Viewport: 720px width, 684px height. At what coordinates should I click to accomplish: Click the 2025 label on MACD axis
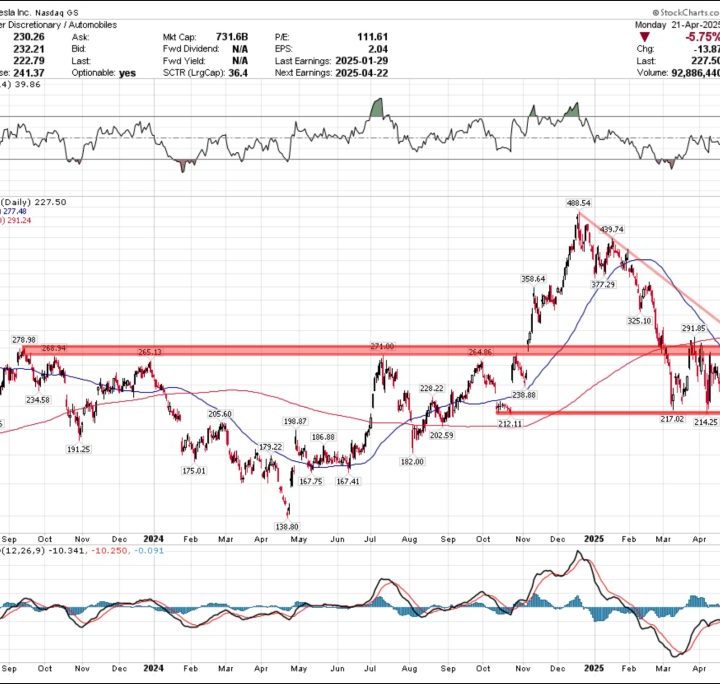(594, 668)
